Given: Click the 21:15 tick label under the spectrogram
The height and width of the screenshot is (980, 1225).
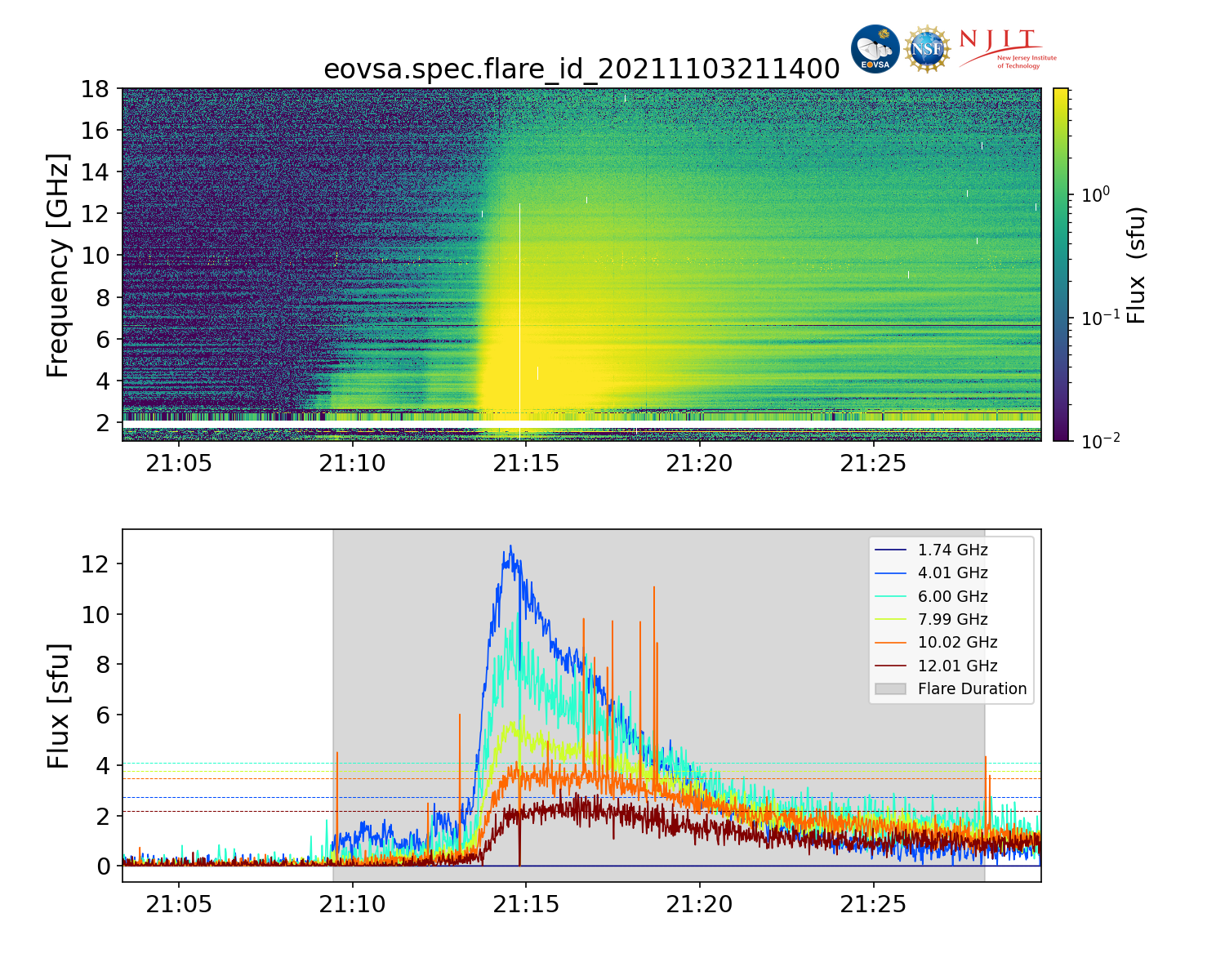Looking at the screenshot, I should point(526,464).
